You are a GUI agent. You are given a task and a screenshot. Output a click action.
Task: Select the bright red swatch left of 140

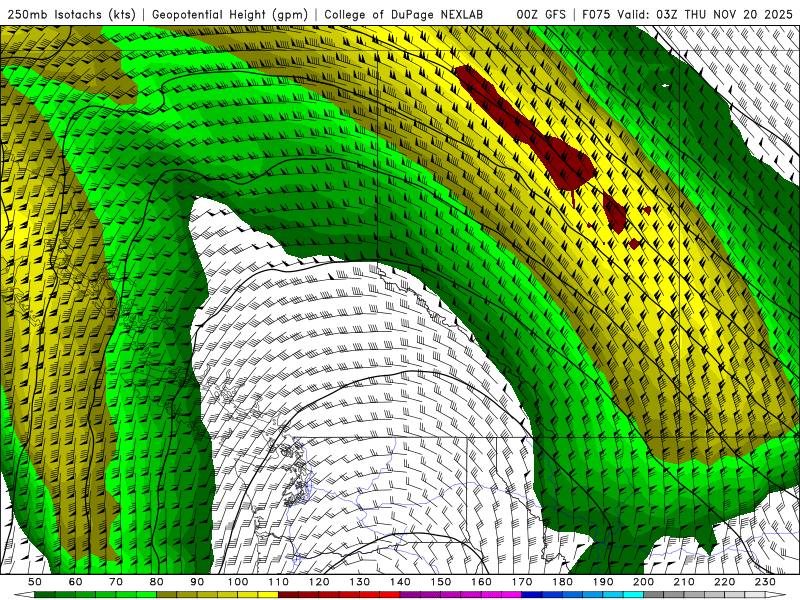(x=390, y=595)
